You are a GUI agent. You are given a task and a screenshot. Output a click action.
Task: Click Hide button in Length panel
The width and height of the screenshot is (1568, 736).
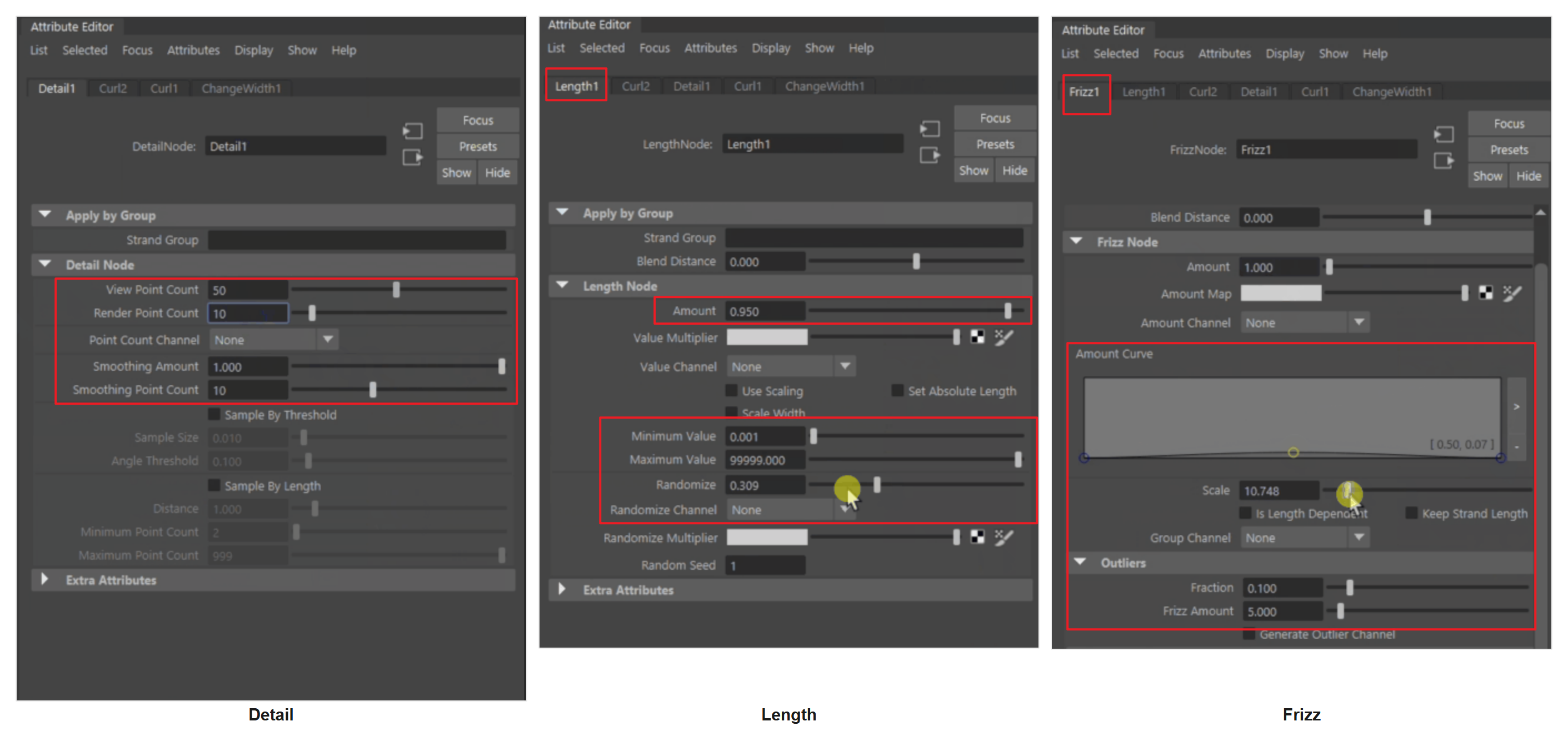(1015, 171)
